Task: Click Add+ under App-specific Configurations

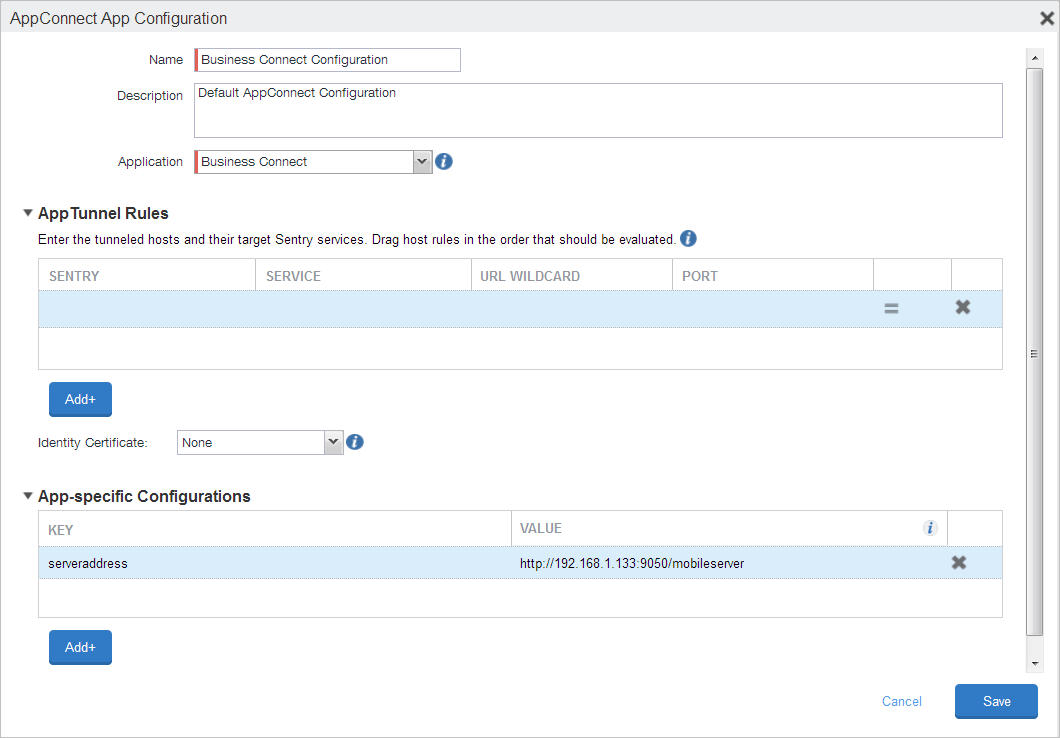Action: pos(80,647)
